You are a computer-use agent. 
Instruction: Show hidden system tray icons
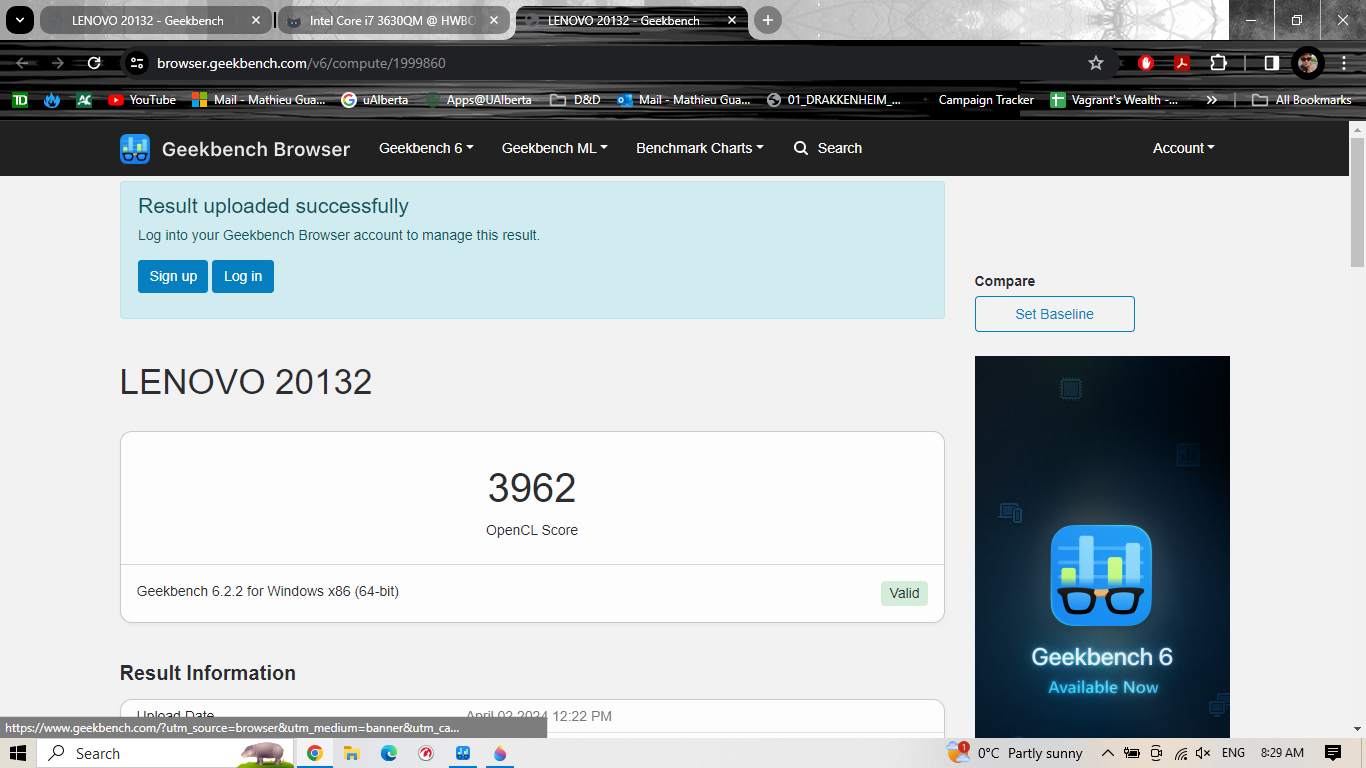1108,753
